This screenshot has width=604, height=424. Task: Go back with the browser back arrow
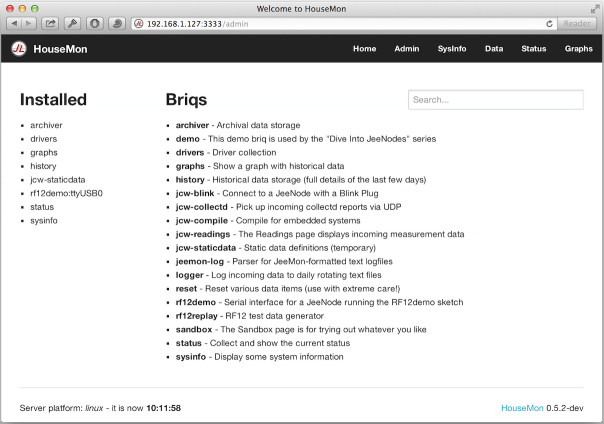click(x=14, y=23)
